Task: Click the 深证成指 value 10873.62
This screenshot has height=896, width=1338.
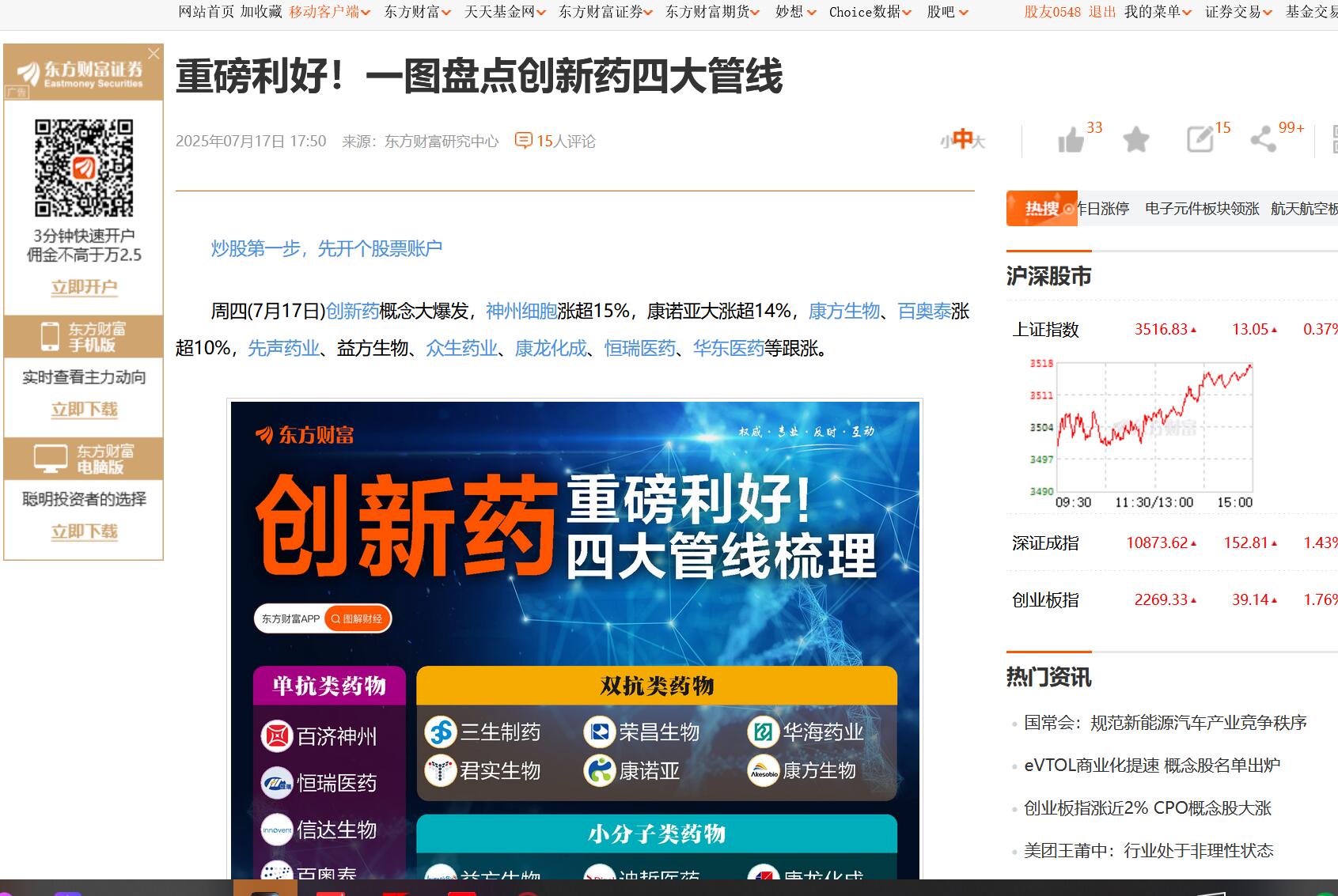Action: click(x=1157, y=543)
